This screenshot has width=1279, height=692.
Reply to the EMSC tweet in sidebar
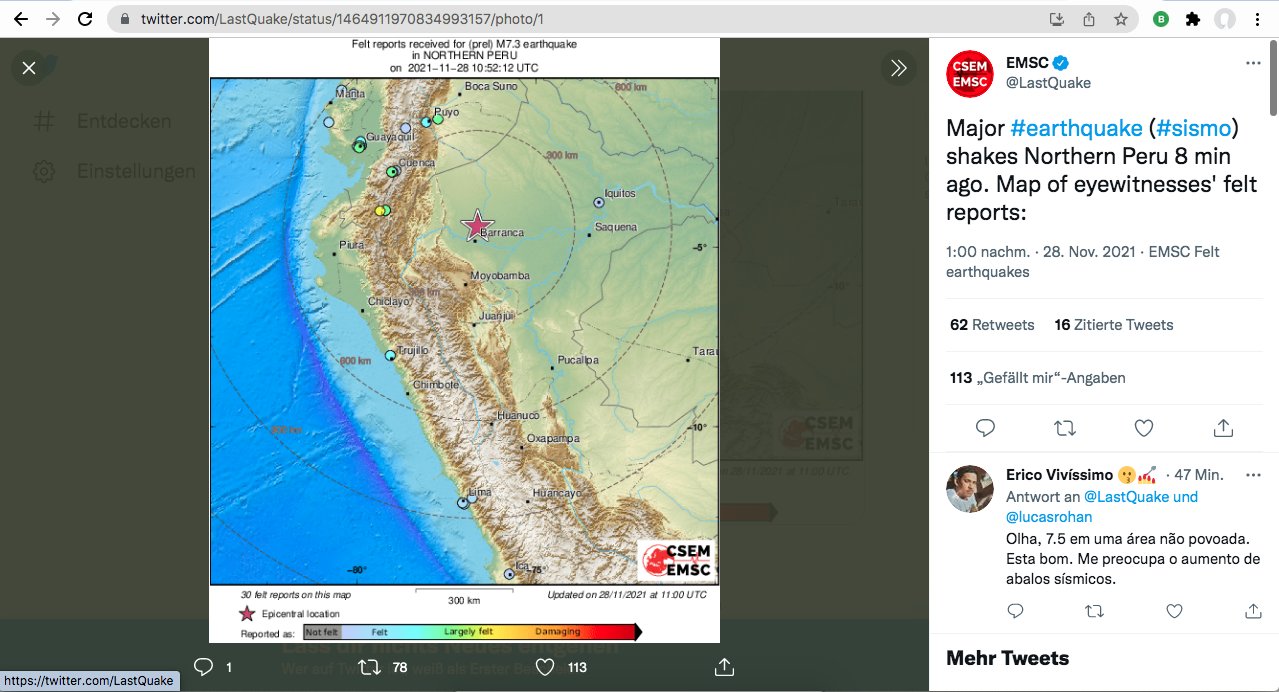point(985,428)
